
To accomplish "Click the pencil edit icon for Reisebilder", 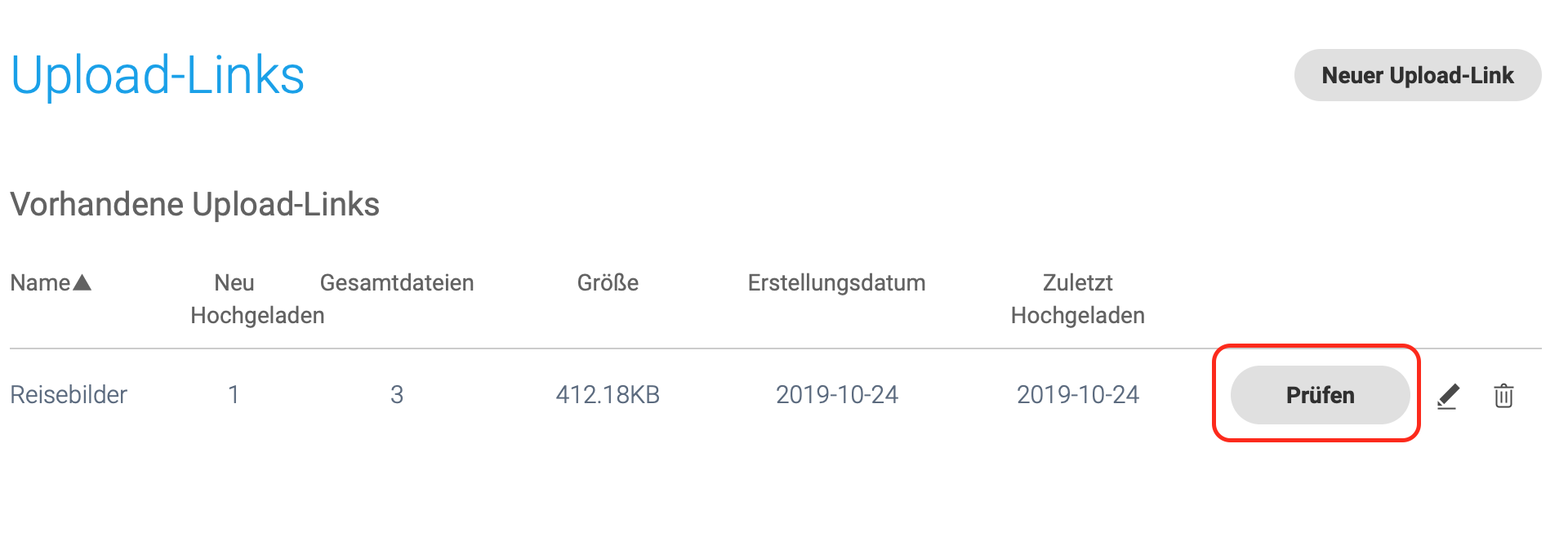I will coord(1448,396).
